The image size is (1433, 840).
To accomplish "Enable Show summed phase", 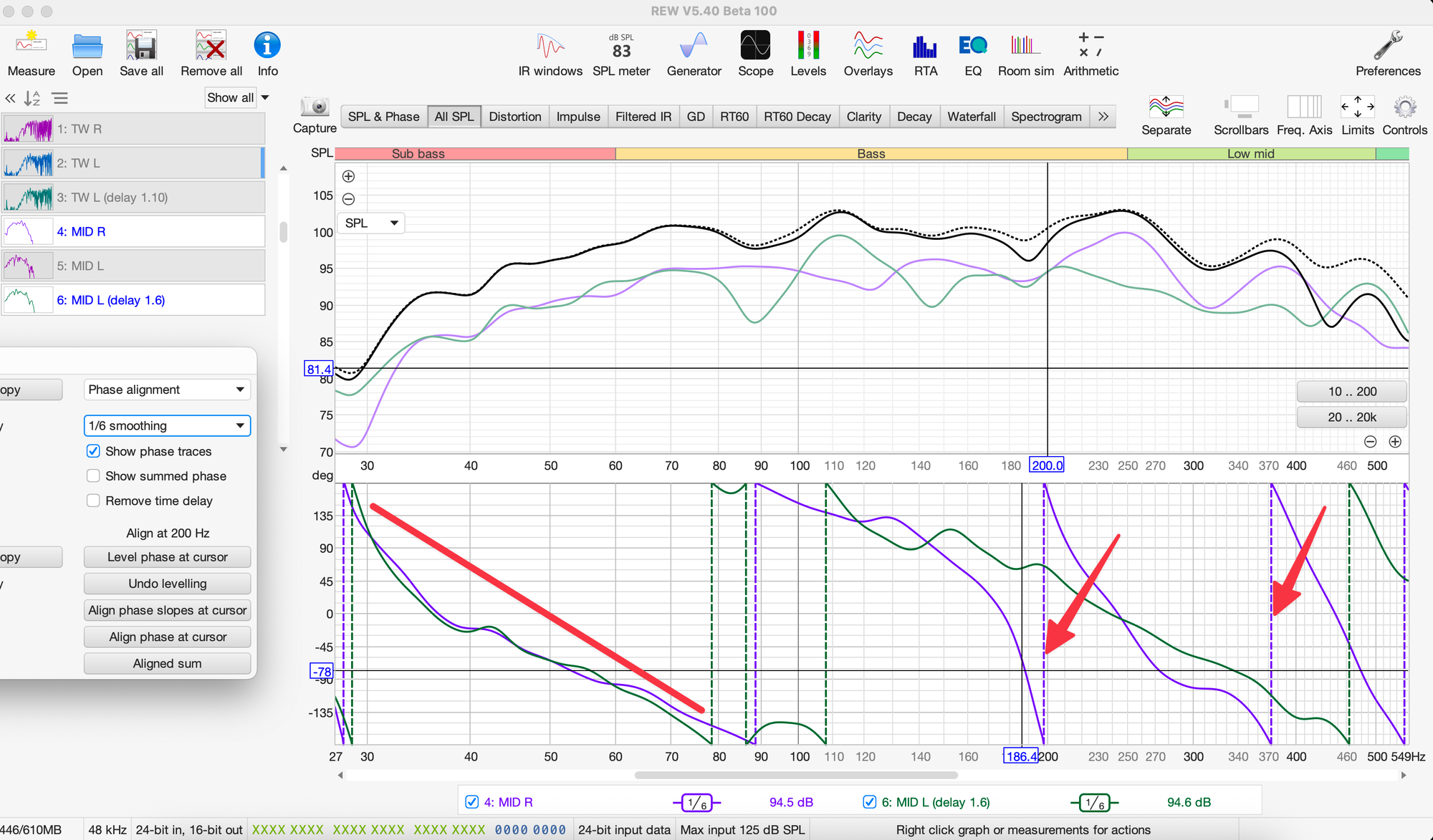I will tap(93, 476).
